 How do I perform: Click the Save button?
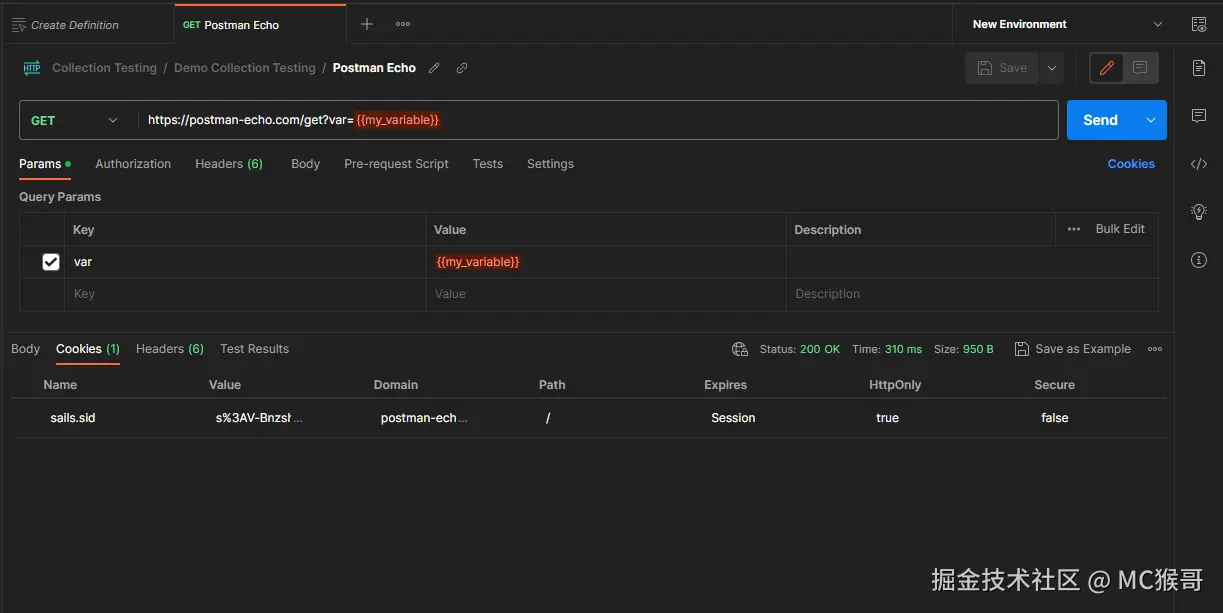[1003, 68]
